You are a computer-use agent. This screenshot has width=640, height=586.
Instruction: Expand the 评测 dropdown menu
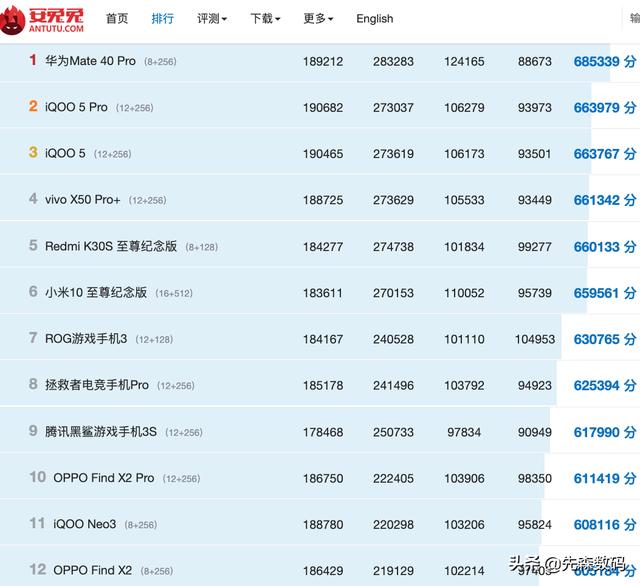click(x=212, y=19)
